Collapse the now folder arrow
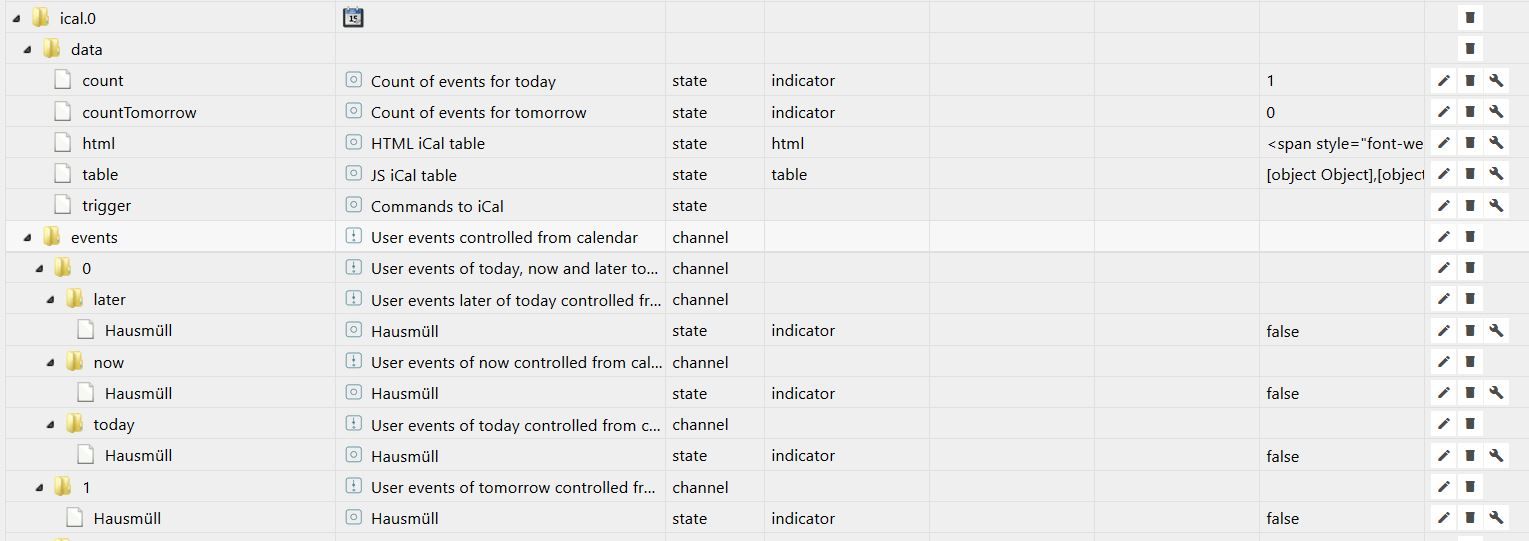The image size is (1529, 541). [x=50, y=362]
